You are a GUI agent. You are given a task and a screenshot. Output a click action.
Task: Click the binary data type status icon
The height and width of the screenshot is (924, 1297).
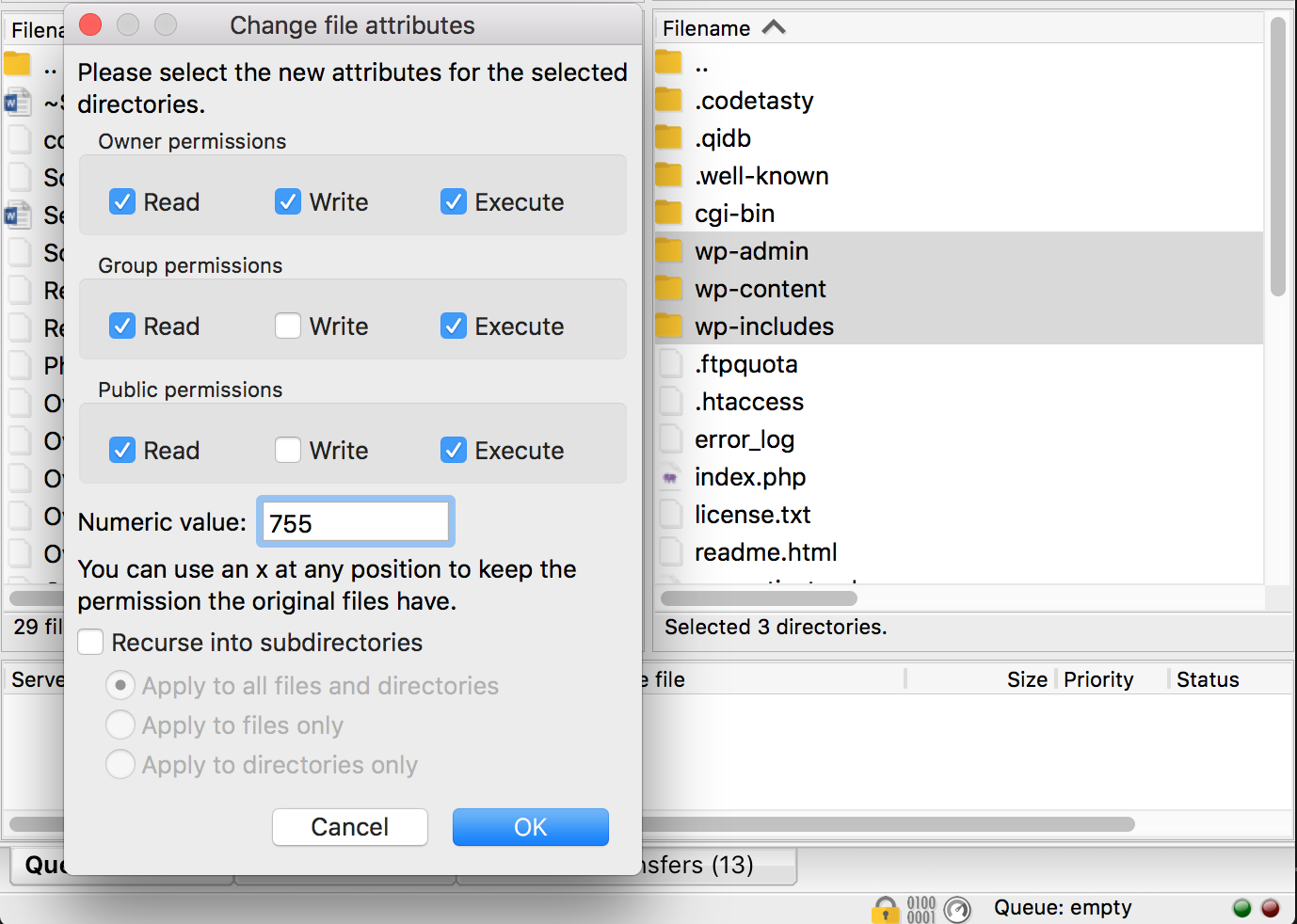(x=921, y=909)
